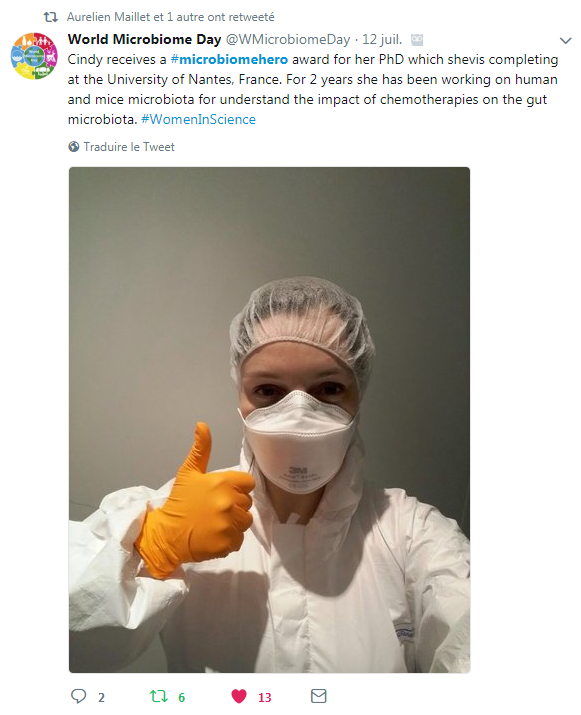Open the #microbiomehero hashtag

tap(229, 60)
